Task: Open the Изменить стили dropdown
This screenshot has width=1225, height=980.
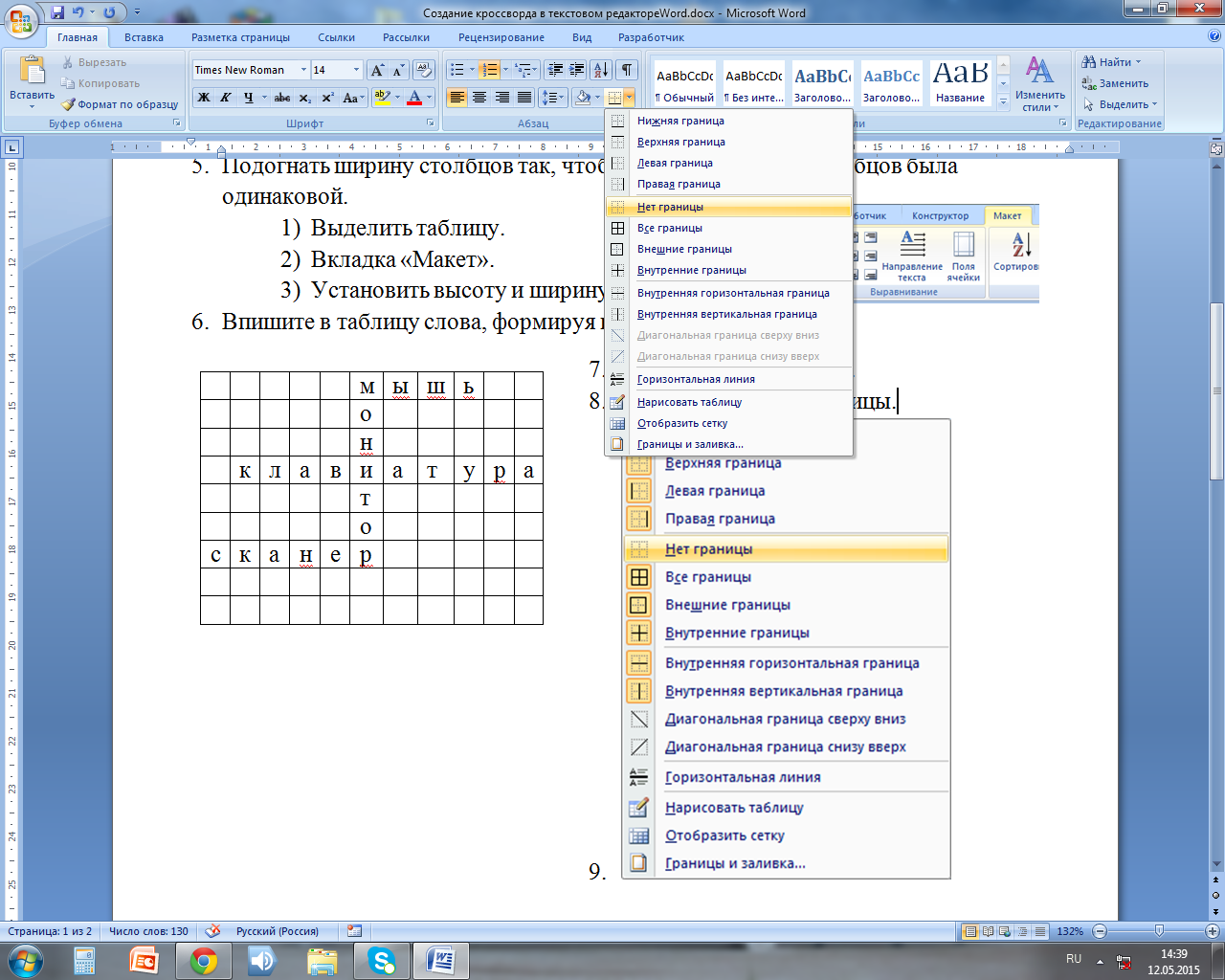Action: pos(1040,85)
